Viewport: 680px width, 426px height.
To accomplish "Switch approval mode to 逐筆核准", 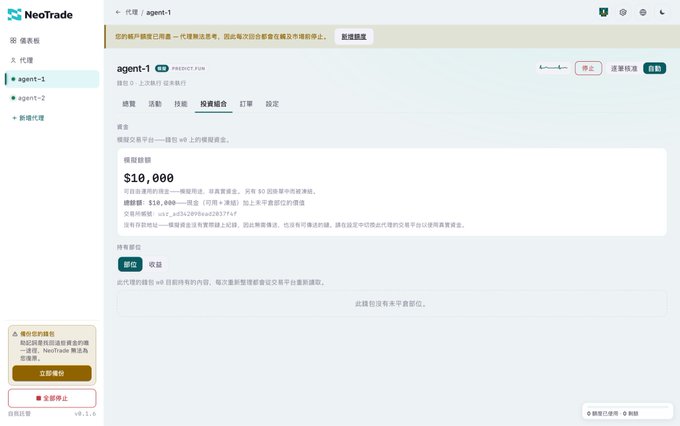I will [624, 69].
